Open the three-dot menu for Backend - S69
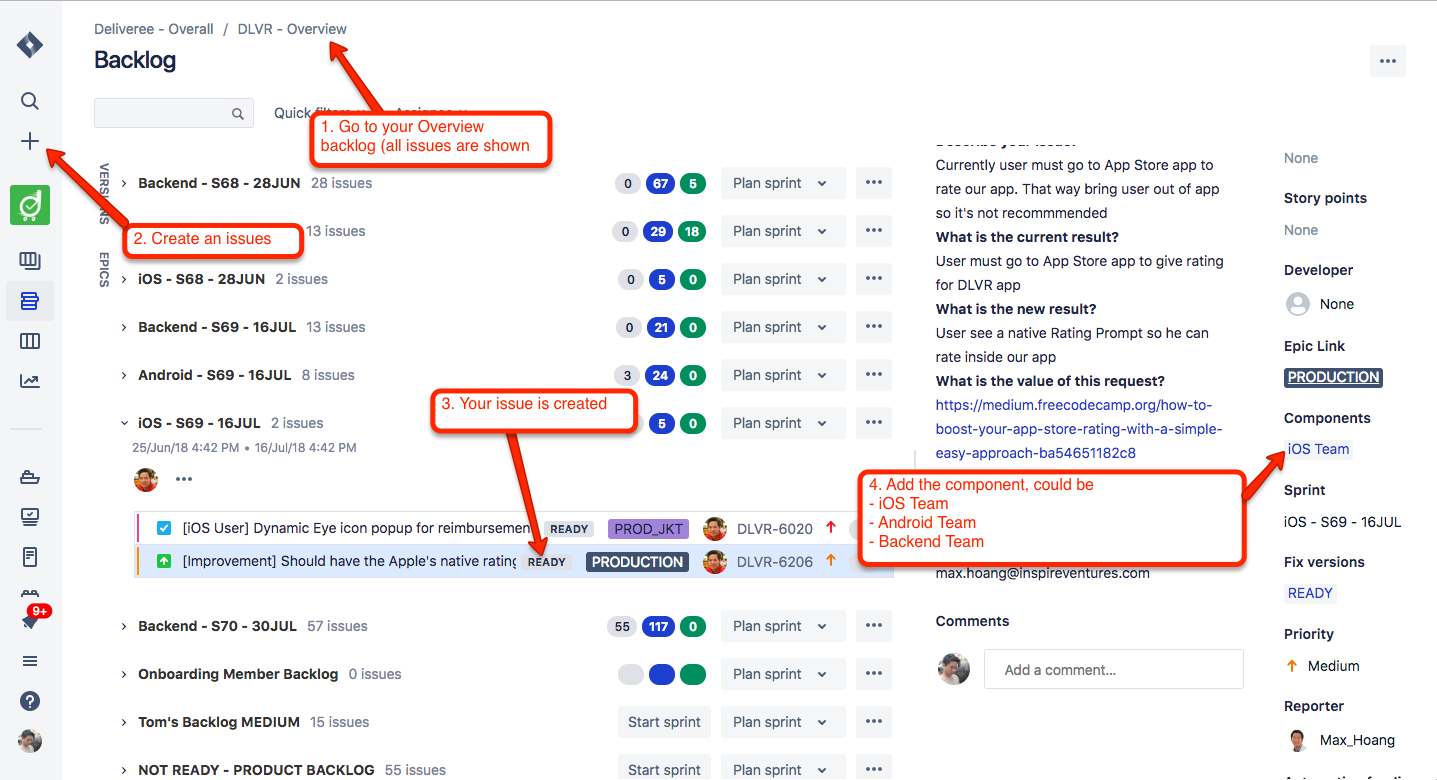 point(874,327)
